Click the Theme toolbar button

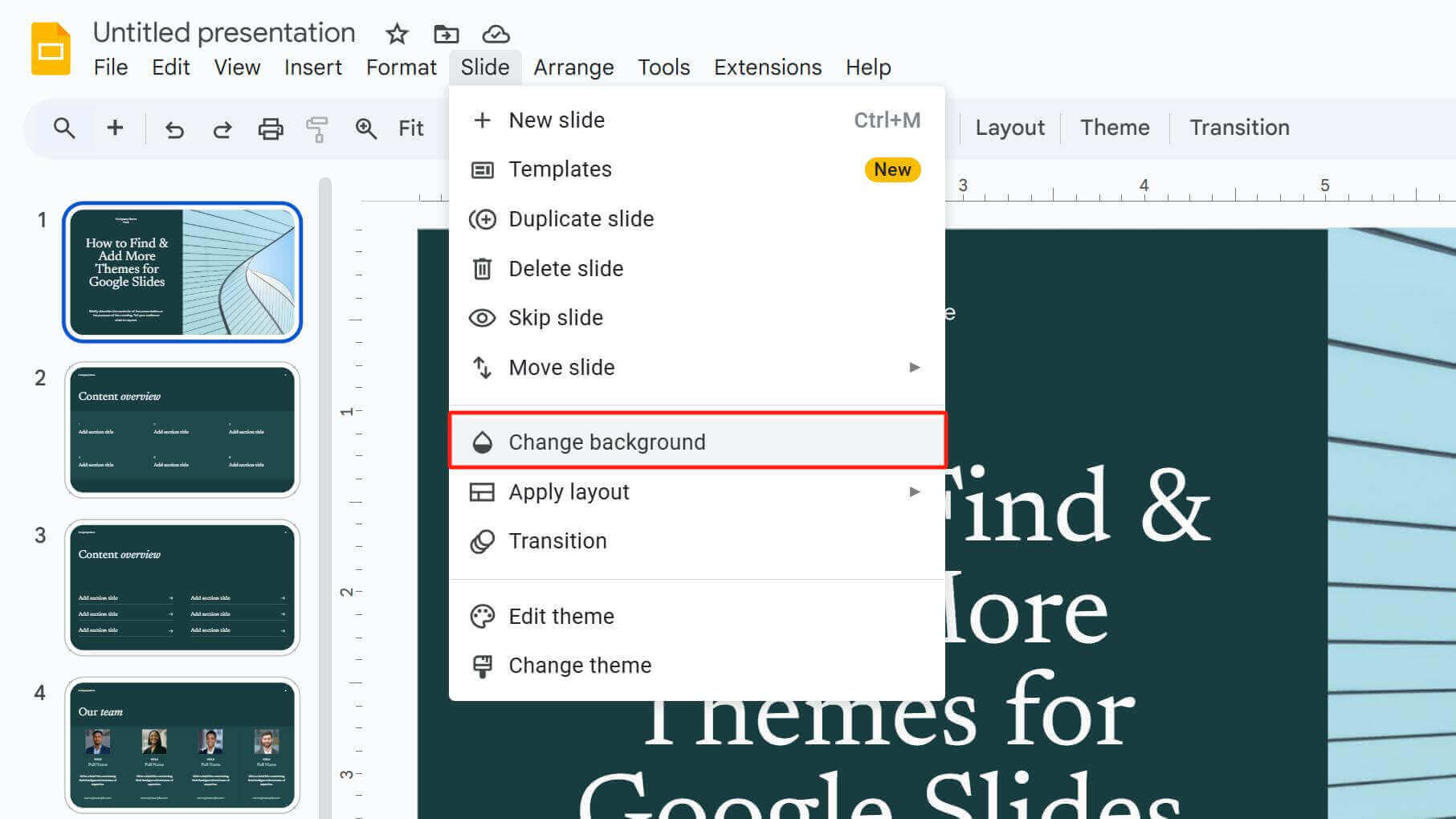1115,128
